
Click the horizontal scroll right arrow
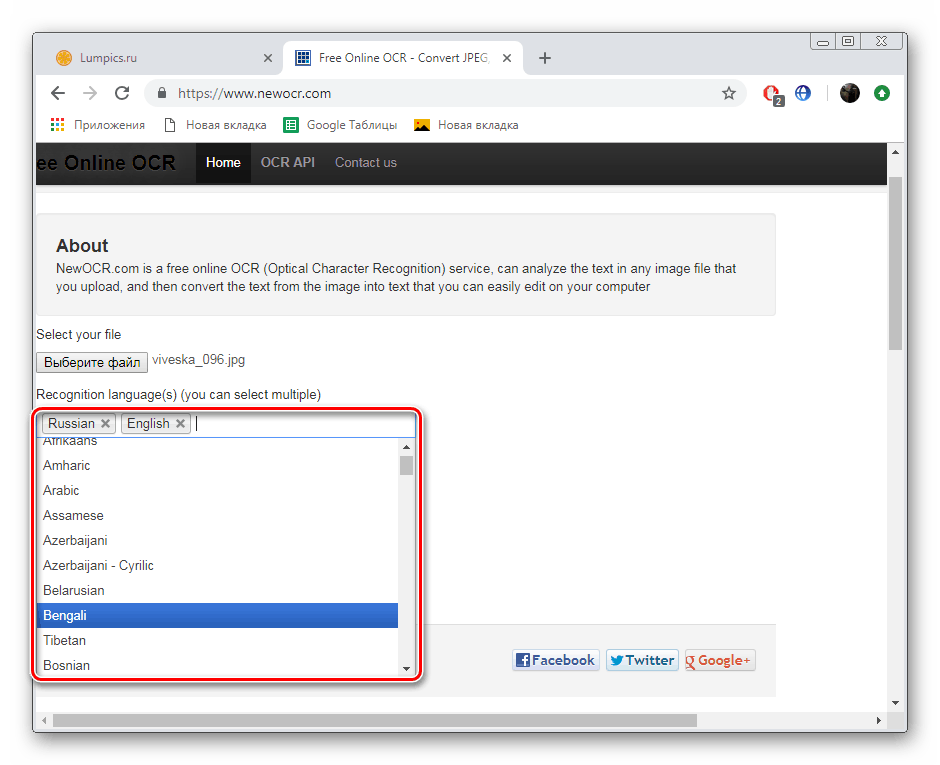pyautogui.click(x=879, y=720)
